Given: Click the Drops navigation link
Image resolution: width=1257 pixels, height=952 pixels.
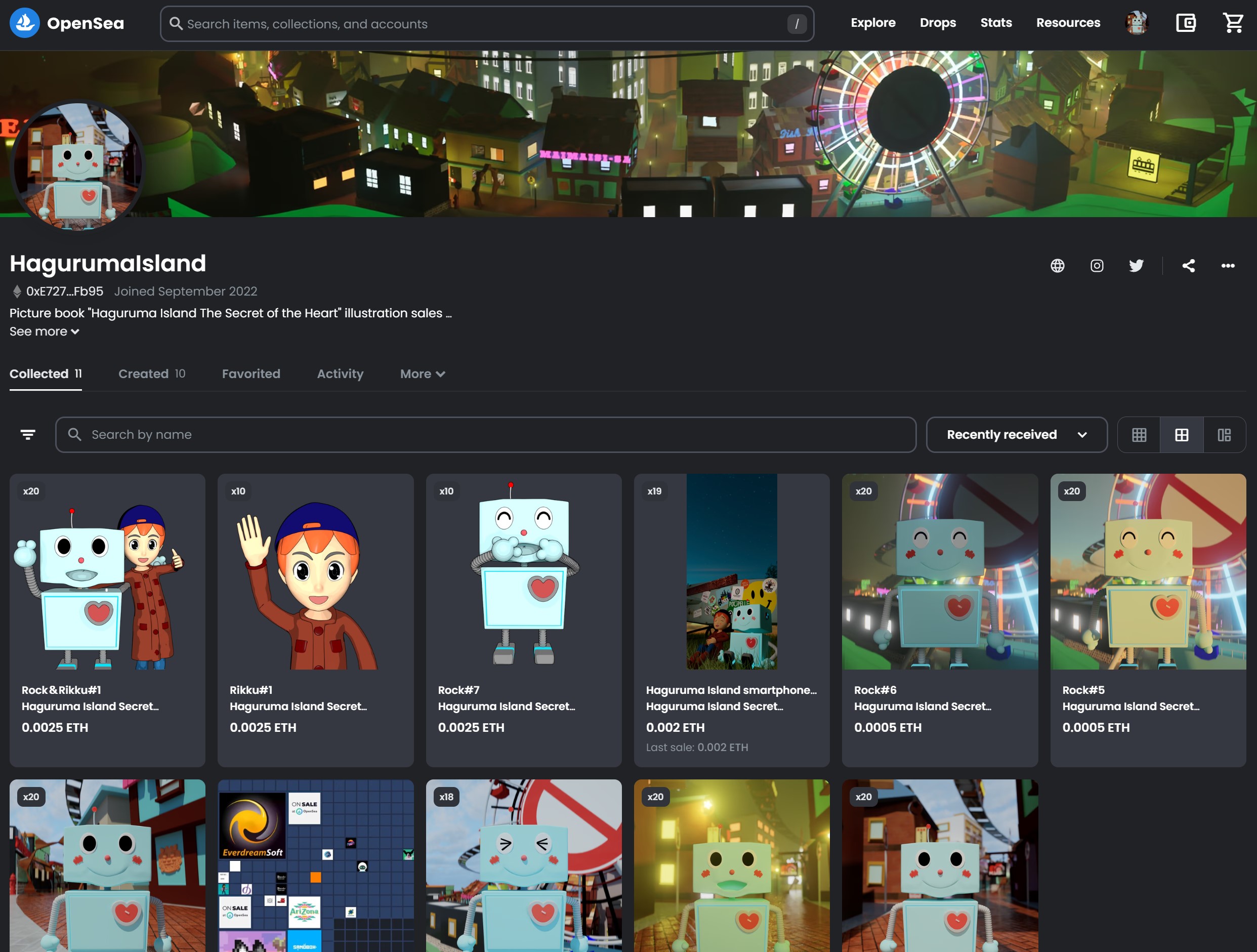Looking at the screenshot, I should click(938, 23).
